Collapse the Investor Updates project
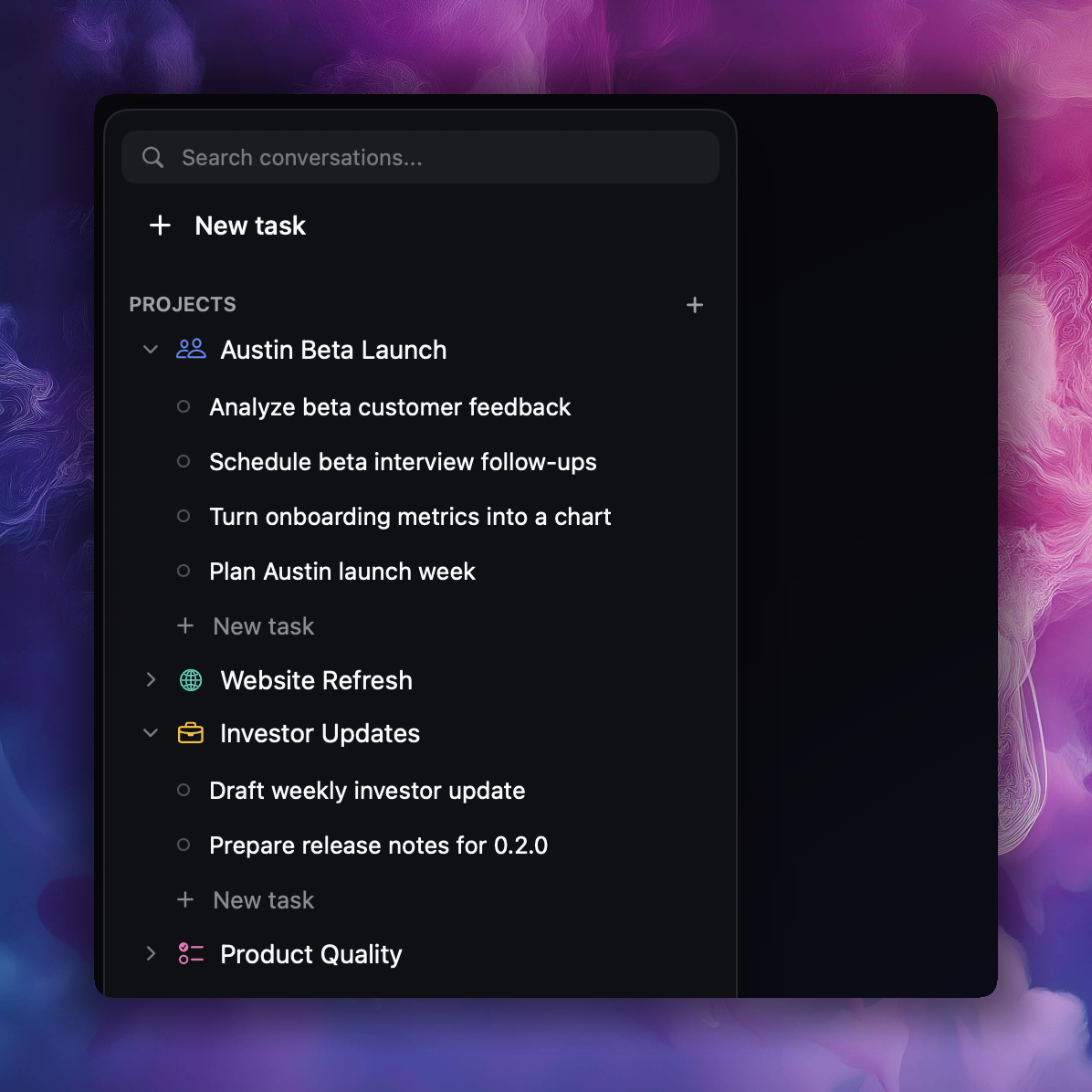This screenshot has width=1092, height=1092. pyautogui.click(x=151, y=733)
